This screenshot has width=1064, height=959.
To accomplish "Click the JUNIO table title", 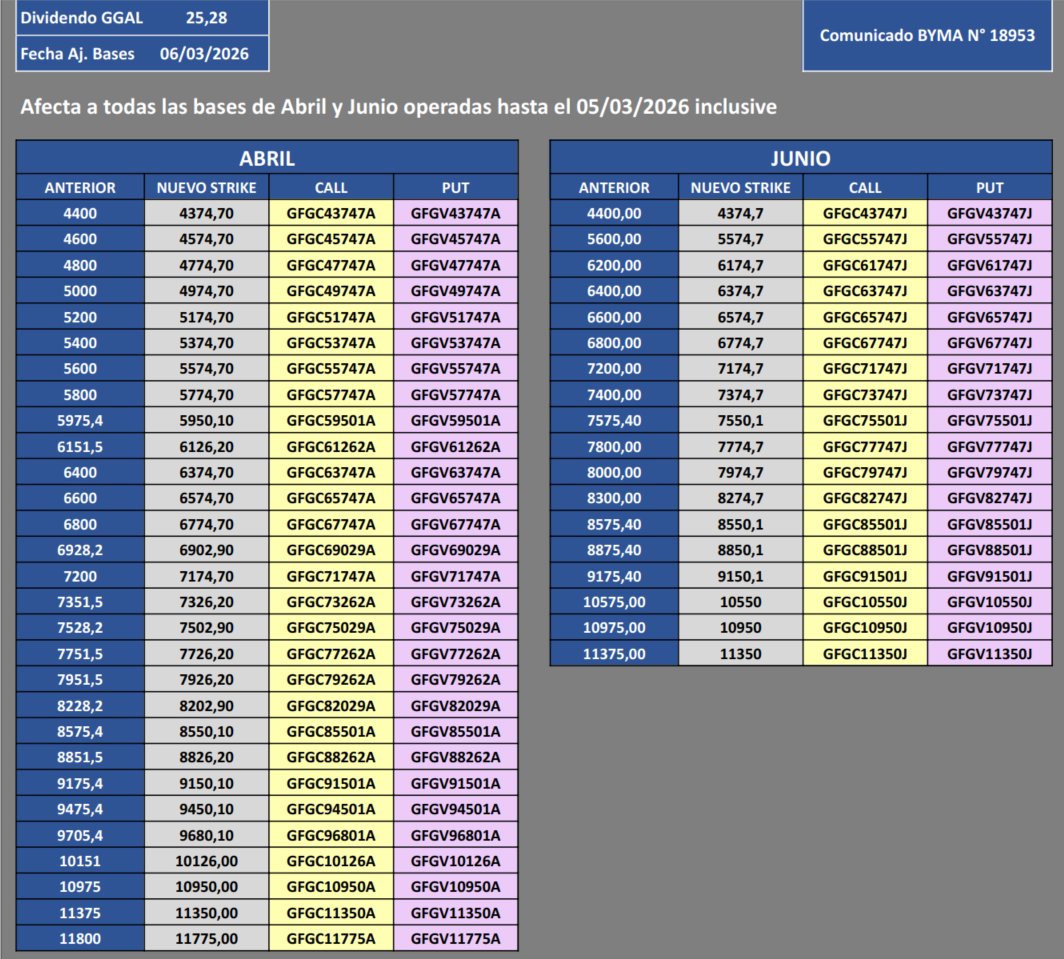I will click(800, 158).
